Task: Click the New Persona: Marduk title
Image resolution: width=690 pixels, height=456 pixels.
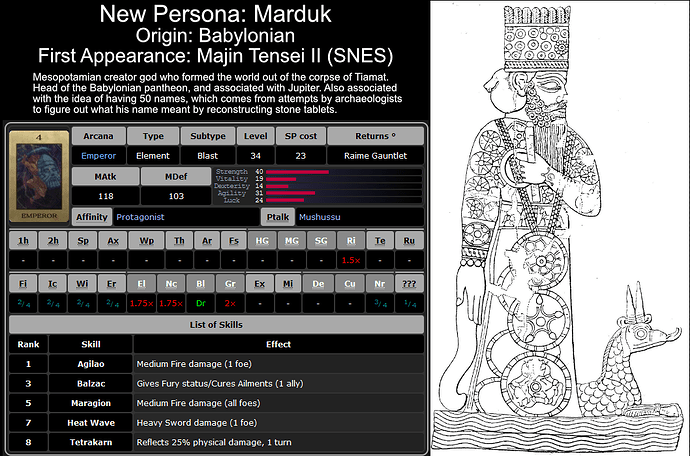Action: [x=215, y=14]
